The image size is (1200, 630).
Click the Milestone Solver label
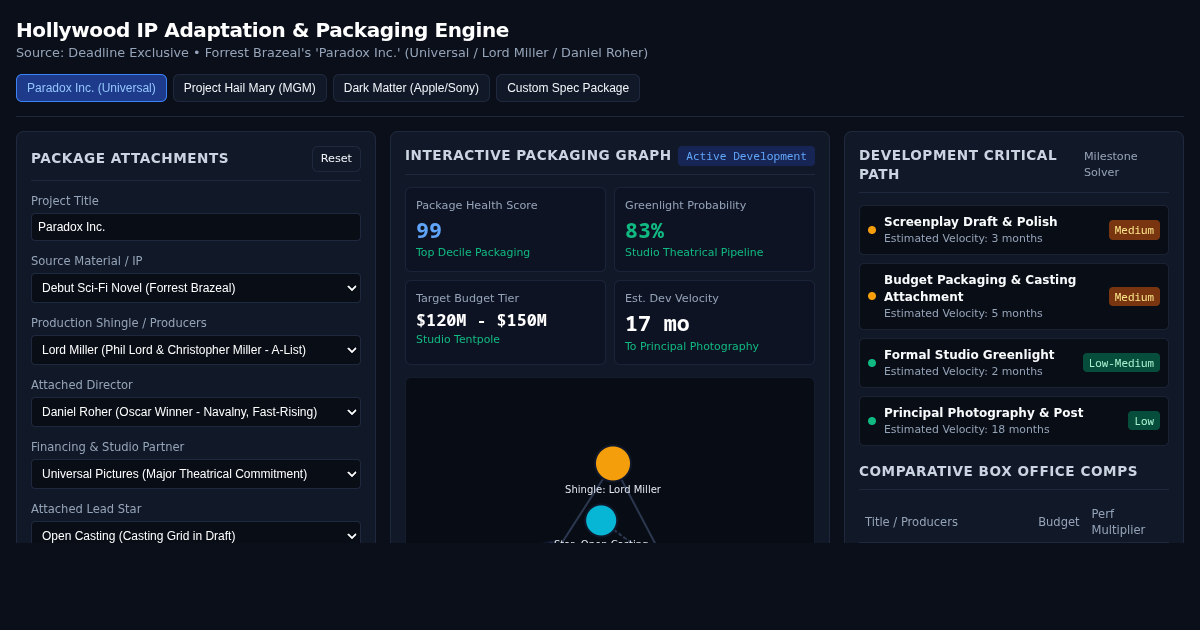click(1110, 164)
